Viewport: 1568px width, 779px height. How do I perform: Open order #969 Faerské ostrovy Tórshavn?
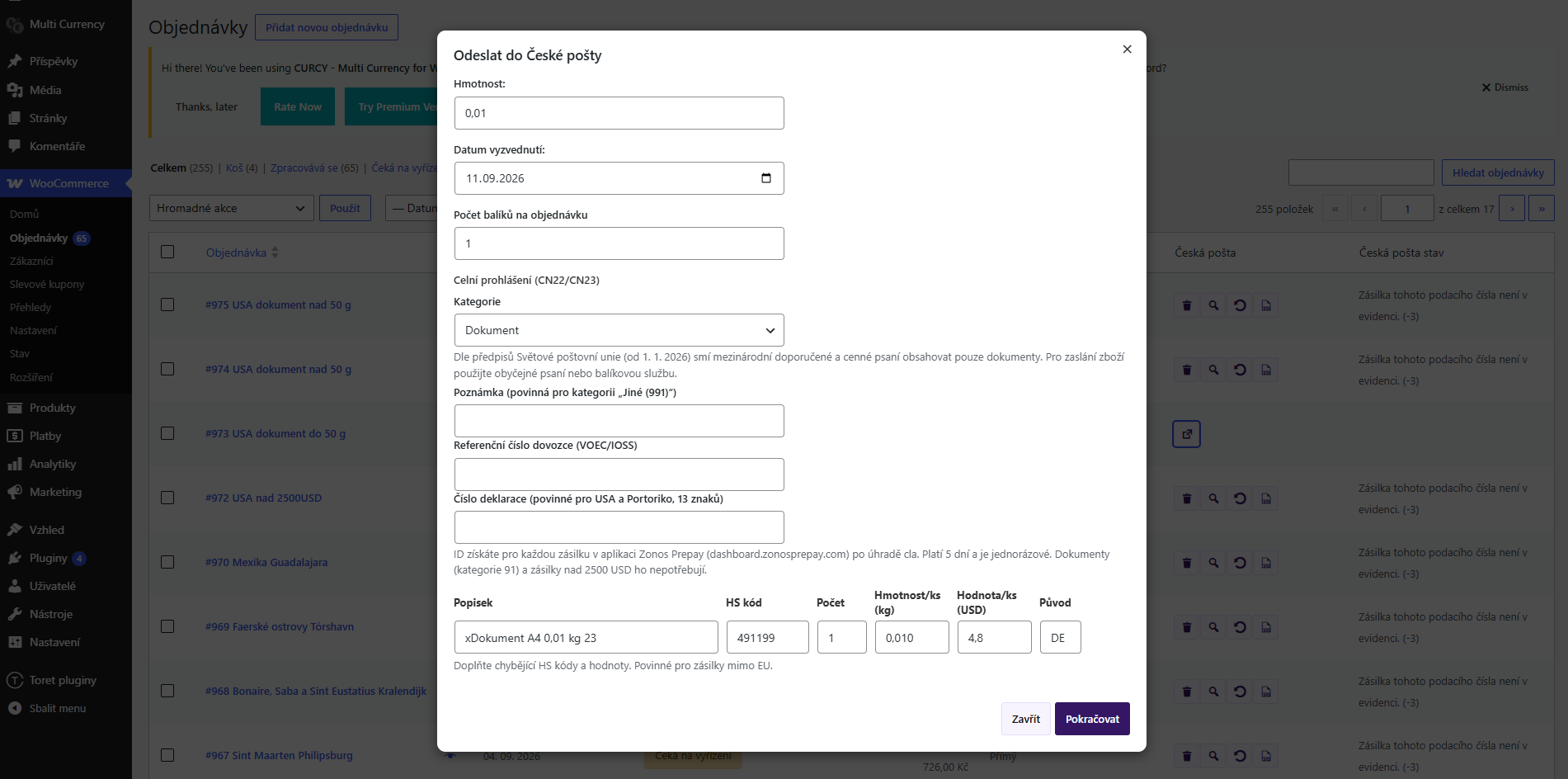(x=280, y=626)
